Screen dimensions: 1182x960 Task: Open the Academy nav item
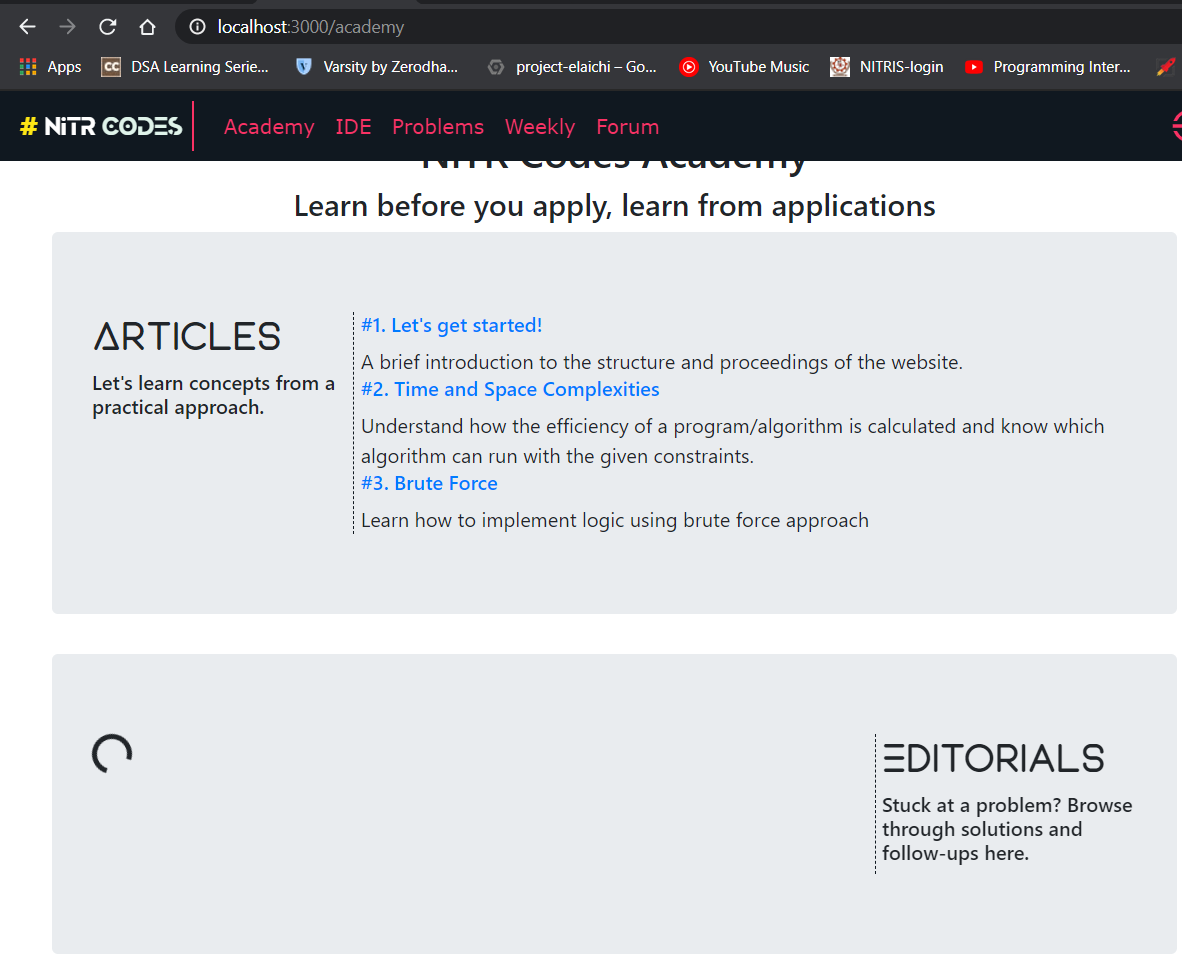[269, 127]
